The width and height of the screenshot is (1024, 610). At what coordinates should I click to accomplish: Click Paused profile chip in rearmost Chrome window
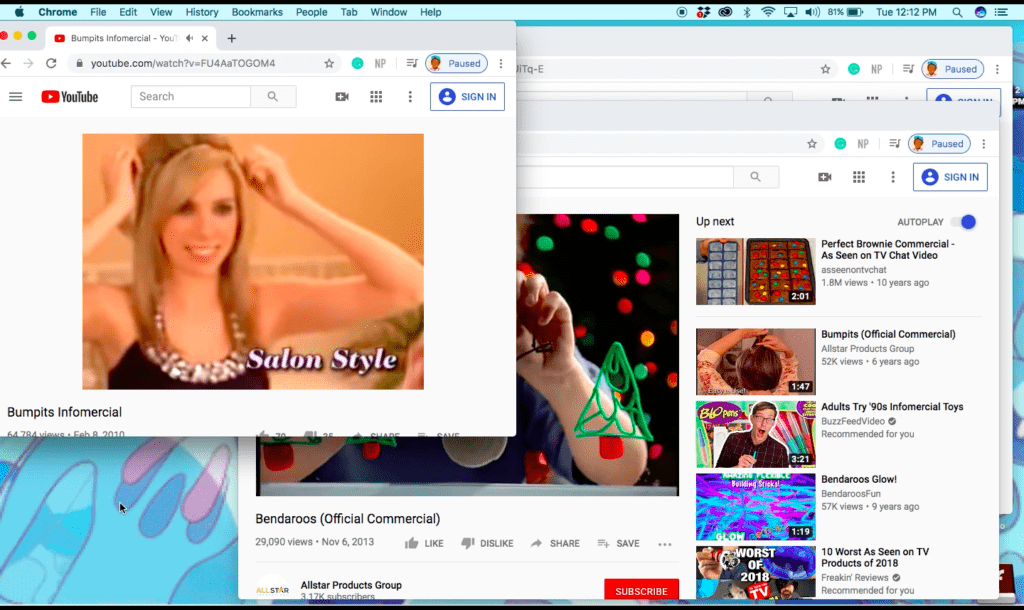pos(952,69)
